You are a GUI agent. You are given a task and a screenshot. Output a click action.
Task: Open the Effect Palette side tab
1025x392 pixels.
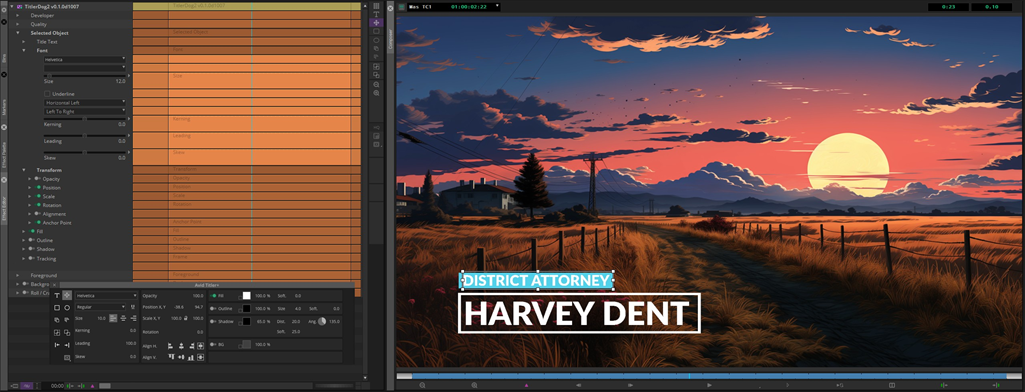point(4,154)
